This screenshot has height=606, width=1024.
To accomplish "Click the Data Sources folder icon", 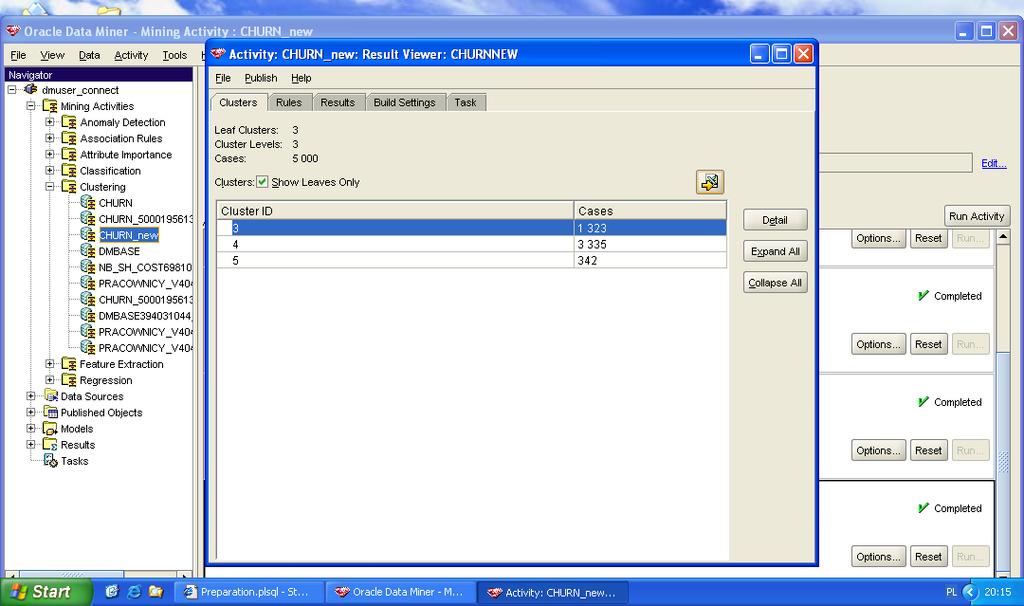I will point(50,396).
